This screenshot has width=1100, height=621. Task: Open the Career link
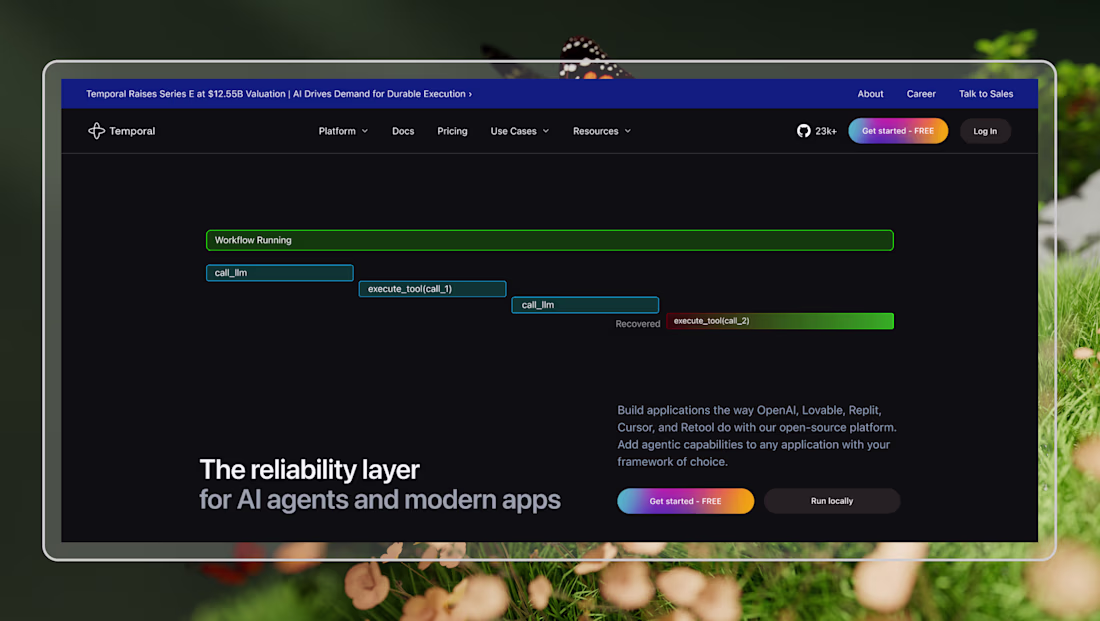click(920, 94)
